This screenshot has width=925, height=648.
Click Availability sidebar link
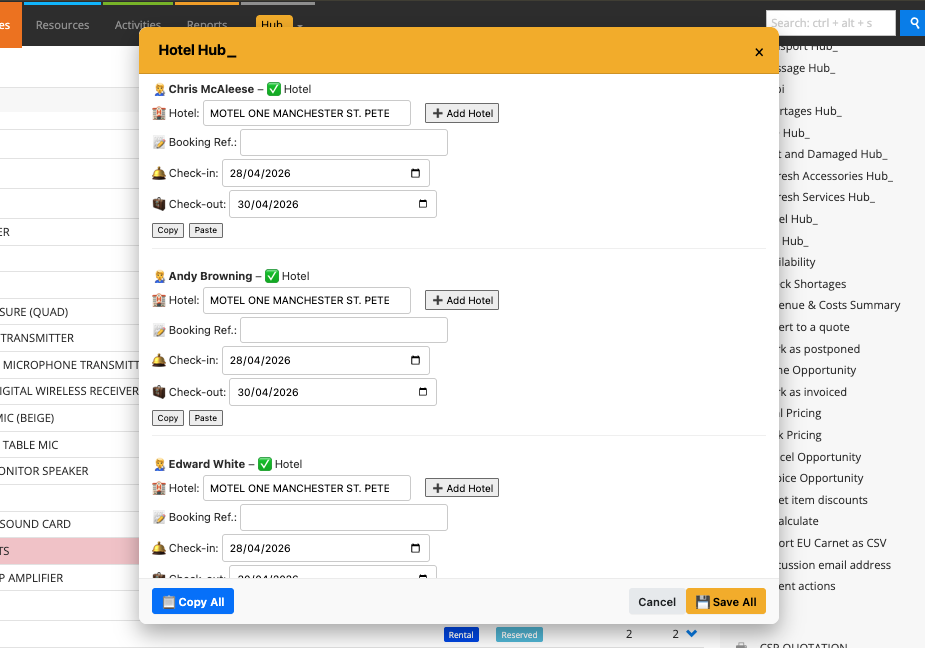click(x=798, y=262)
